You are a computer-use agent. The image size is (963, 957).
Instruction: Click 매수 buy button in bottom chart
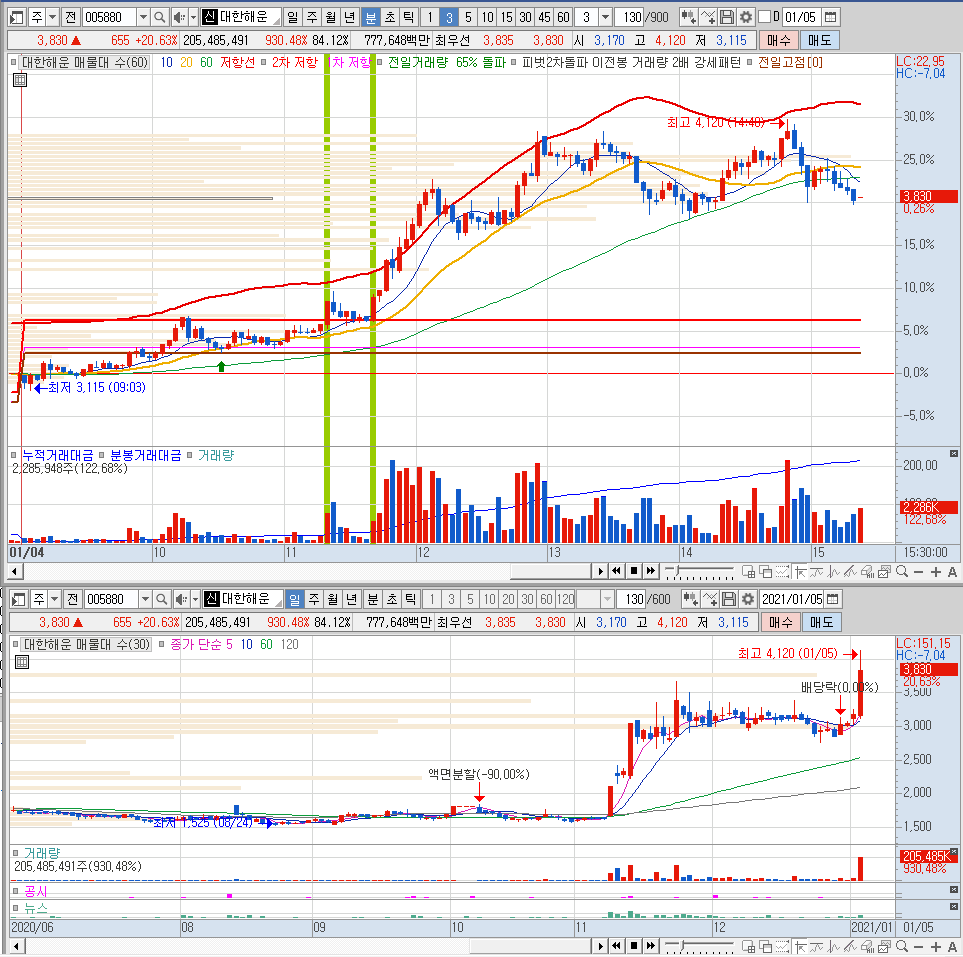pos(781,622)
